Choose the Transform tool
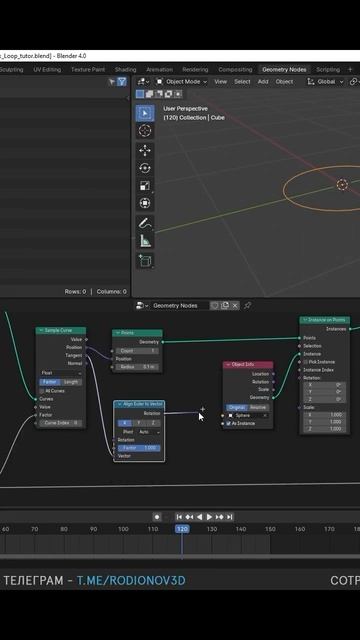Screen dimensions: 360x640 [x=145, y=203]
